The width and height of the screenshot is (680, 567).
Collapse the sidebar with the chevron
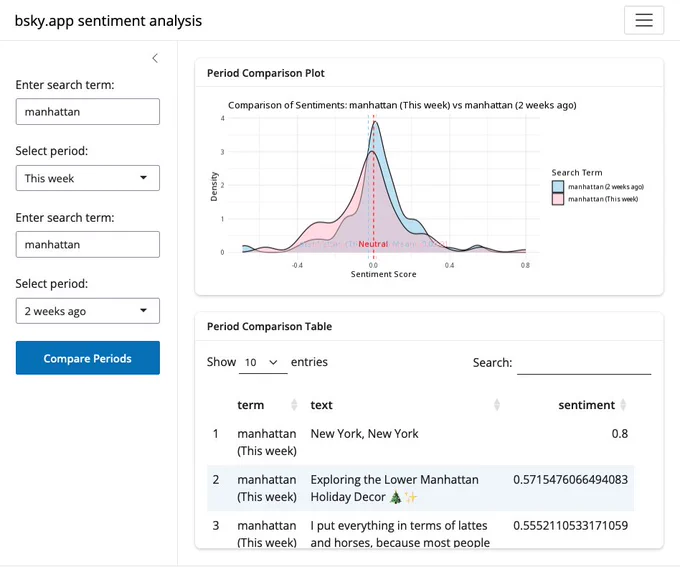(x=155, y=58)
